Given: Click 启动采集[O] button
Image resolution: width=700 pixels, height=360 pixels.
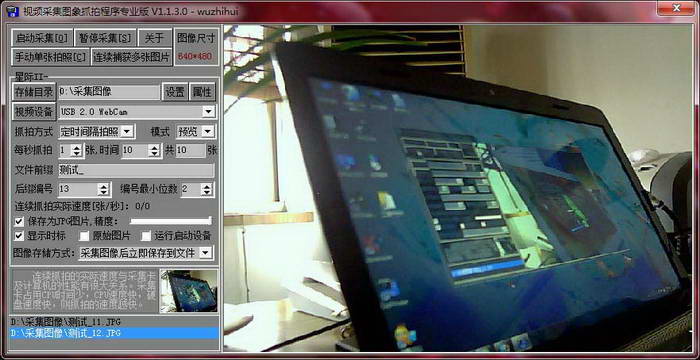Looking at the screenshot, I should pos(42,38).
